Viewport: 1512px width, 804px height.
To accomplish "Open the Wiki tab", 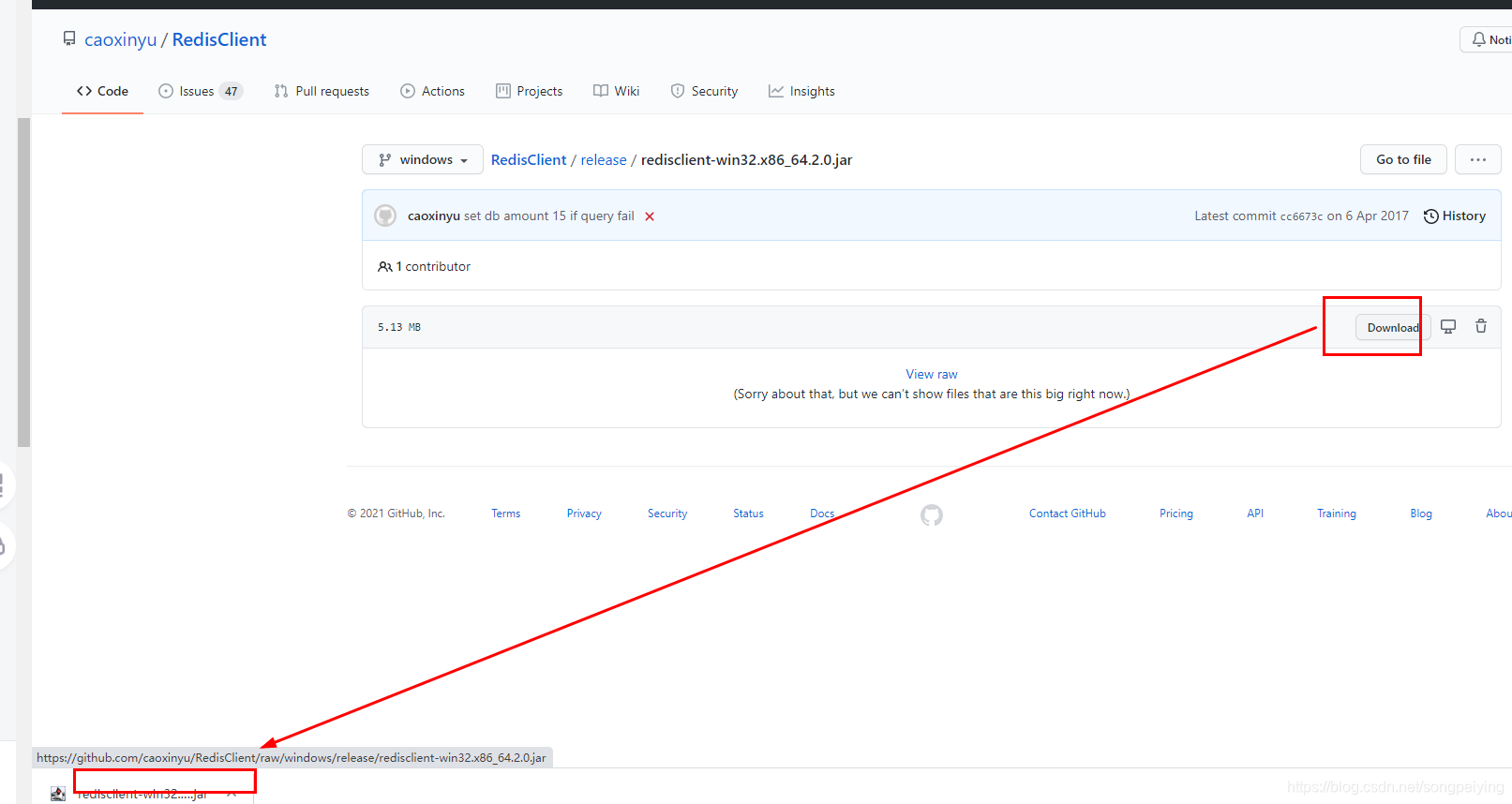I will [x=616, y=91].
